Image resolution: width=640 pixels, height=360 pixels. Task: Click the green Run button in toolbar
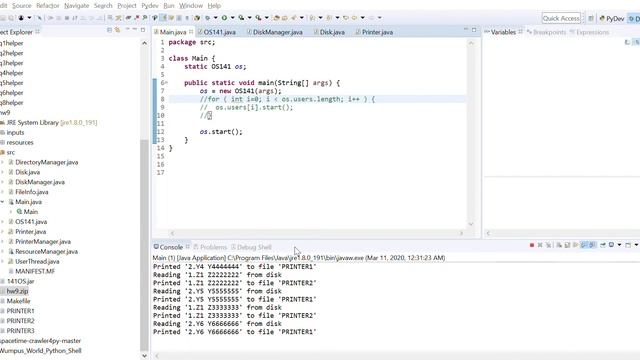[x=224, y=18]
